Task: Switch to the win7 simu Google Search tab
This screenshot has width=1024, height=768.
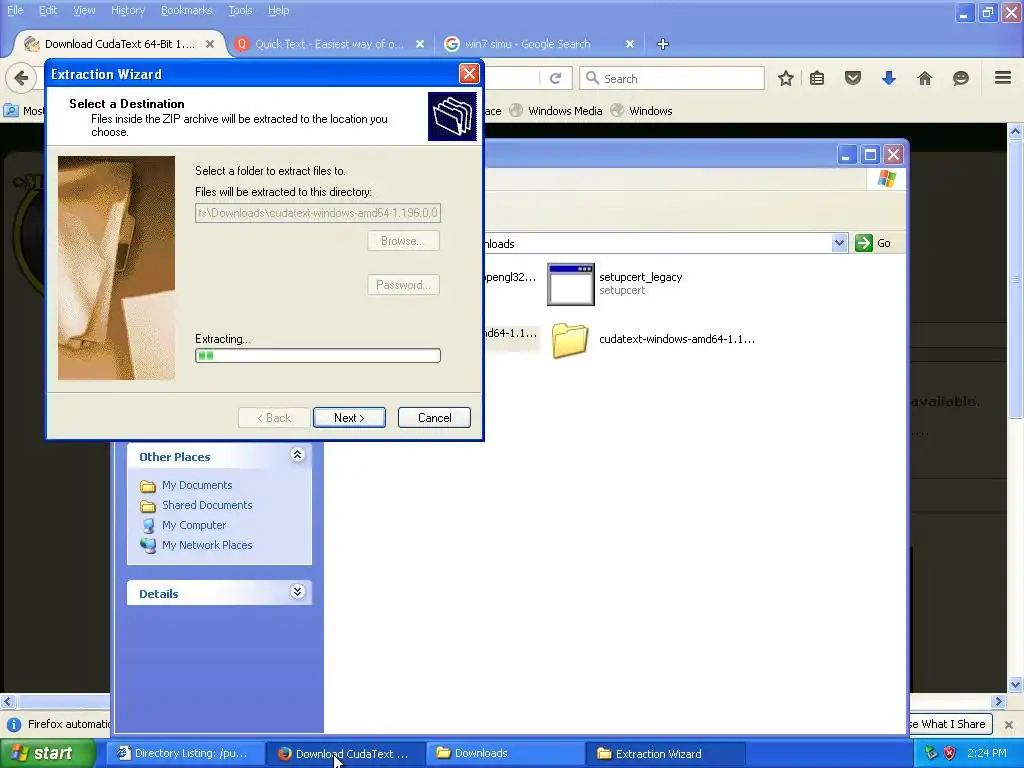Action: (x=527, y=44)
